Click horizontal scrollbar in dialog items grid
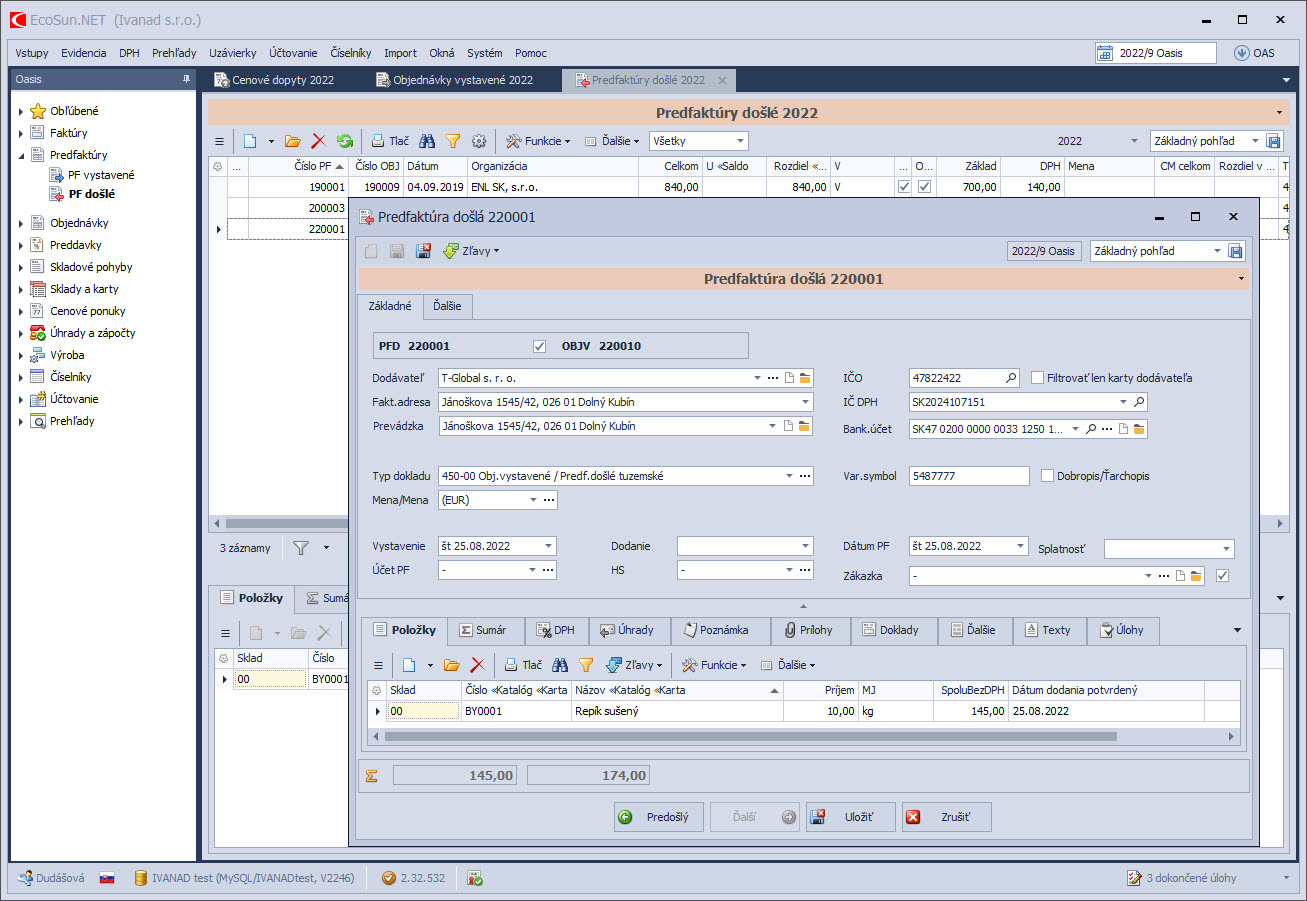 click(750, 736)
